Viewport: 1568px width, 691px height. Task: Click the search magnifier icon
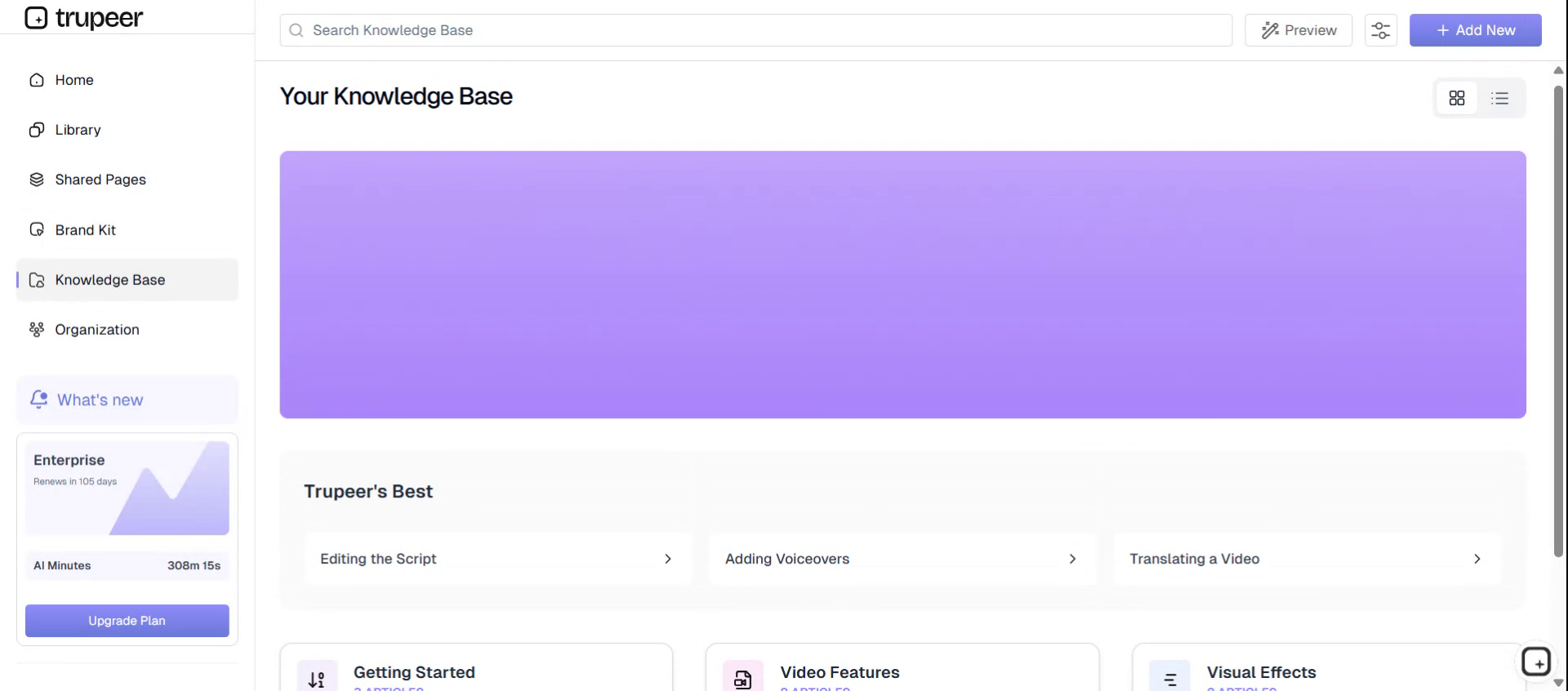coord(296,30)
